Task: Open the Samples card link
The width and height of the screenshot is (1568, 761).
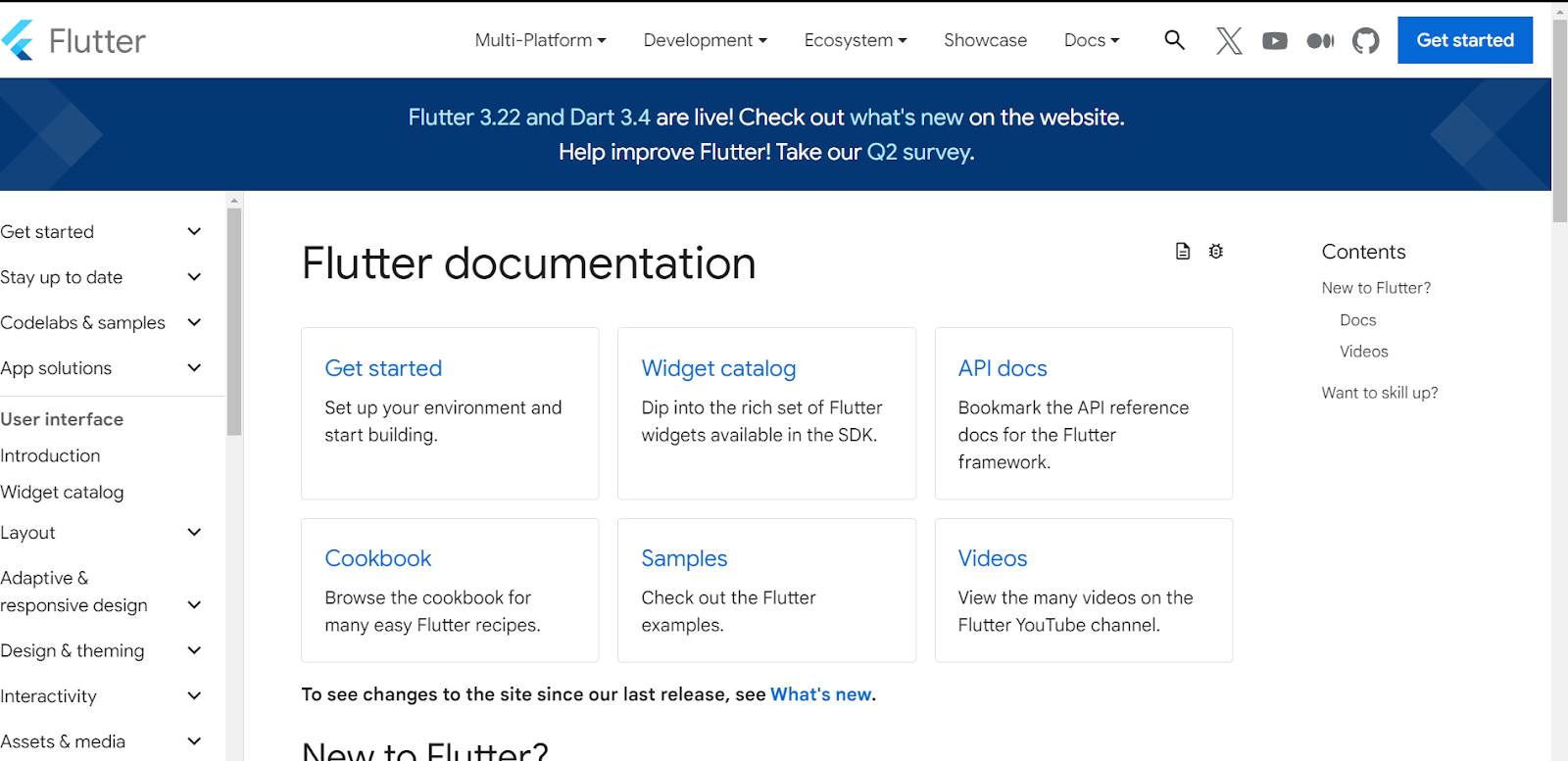Action: point(684,558)
